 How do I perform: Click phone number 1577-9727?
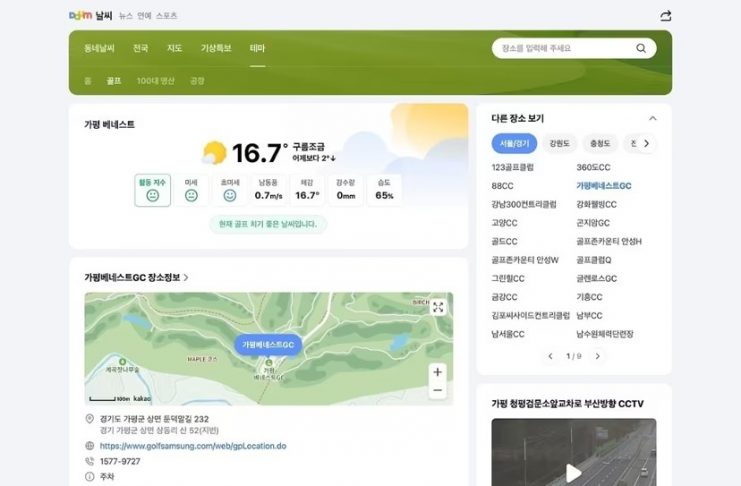click(120, 461)
